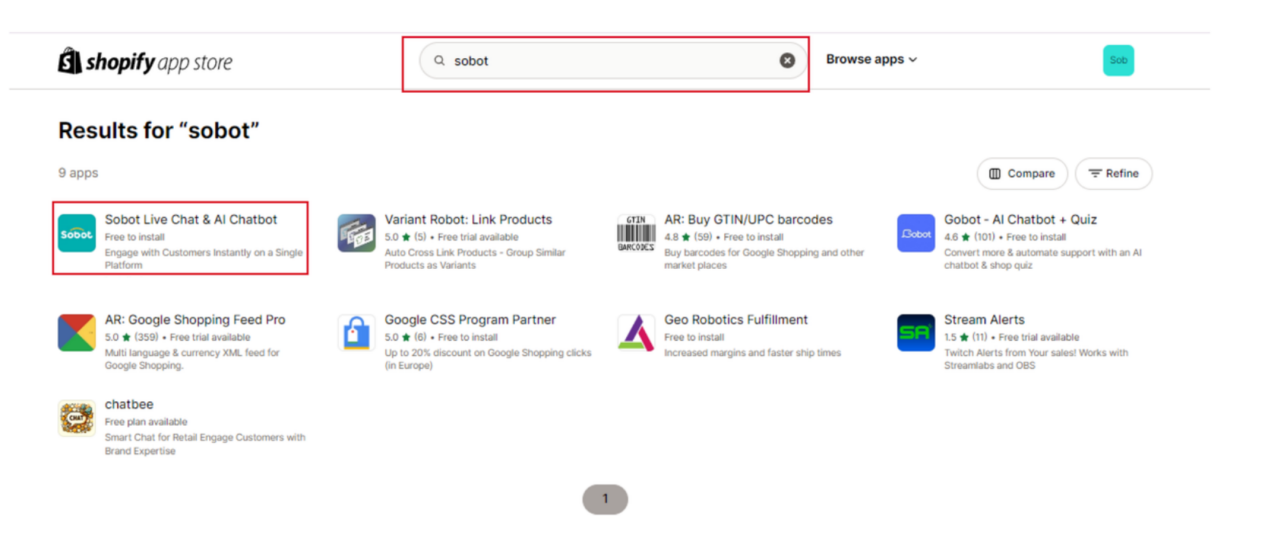Open the chatbee app icon

click(x=77, y=418)
